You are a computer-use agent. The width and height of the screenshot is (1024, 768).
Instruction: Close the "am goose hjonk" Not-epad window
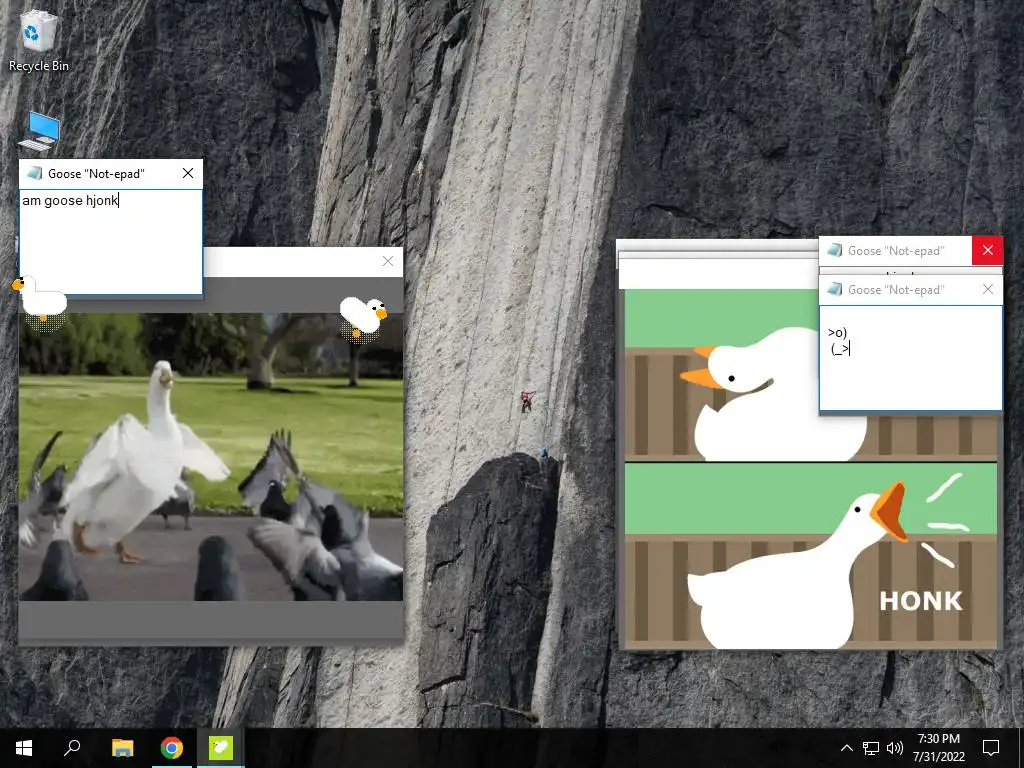point(188,173)
